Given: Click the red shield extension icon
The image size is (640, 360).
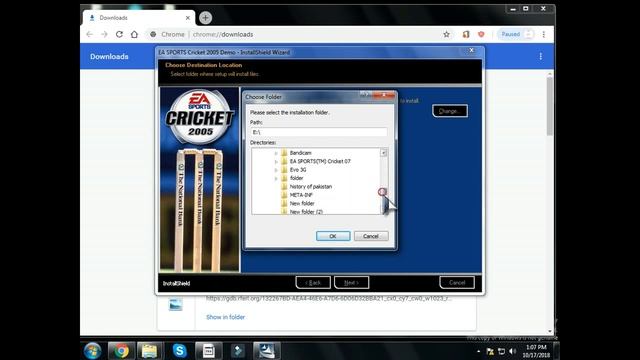Looking at the screenshot, I should point(481,34).
